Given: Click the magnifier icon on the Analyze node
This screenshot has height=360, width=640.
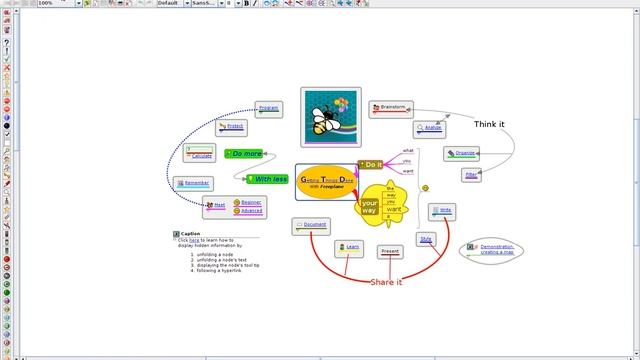Looking at the screenshot, I should click(x=420, y=128).
